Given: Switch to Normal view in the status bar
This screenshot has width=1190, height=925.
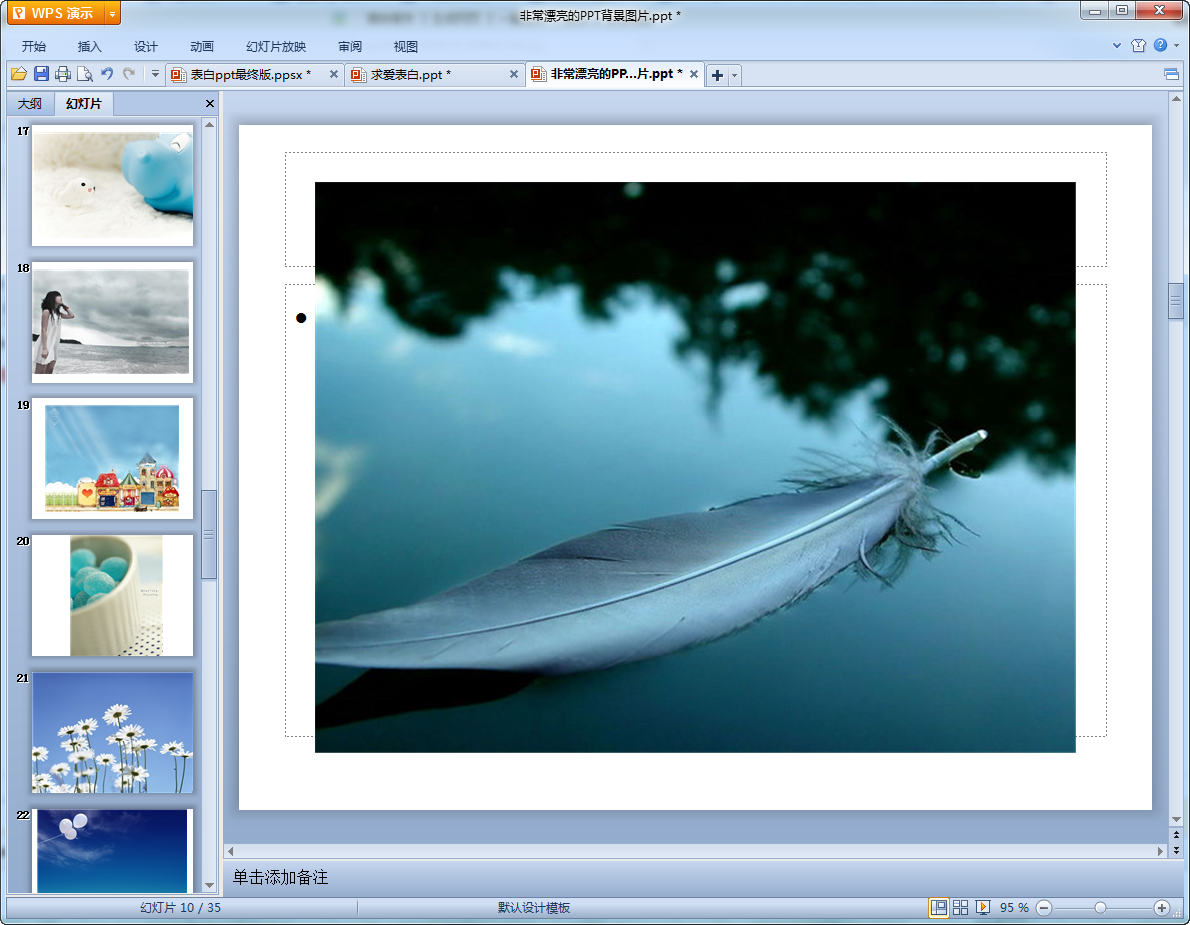Looking at the screenshot, I should 938,907.
